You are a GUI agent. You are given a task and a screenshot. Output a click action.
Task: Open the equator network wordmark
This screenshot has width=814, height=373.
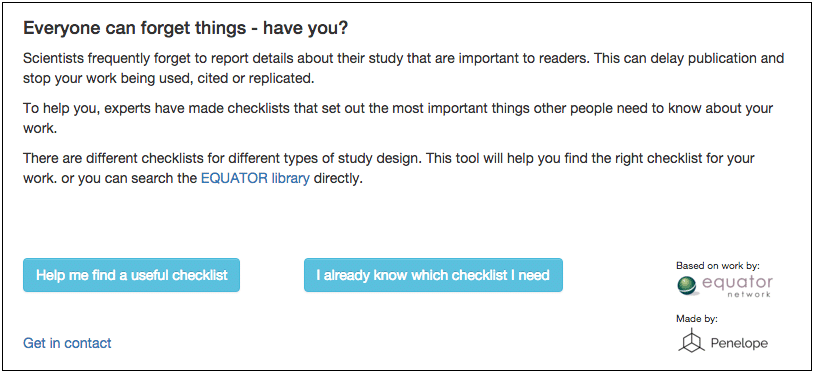[737, 286]
